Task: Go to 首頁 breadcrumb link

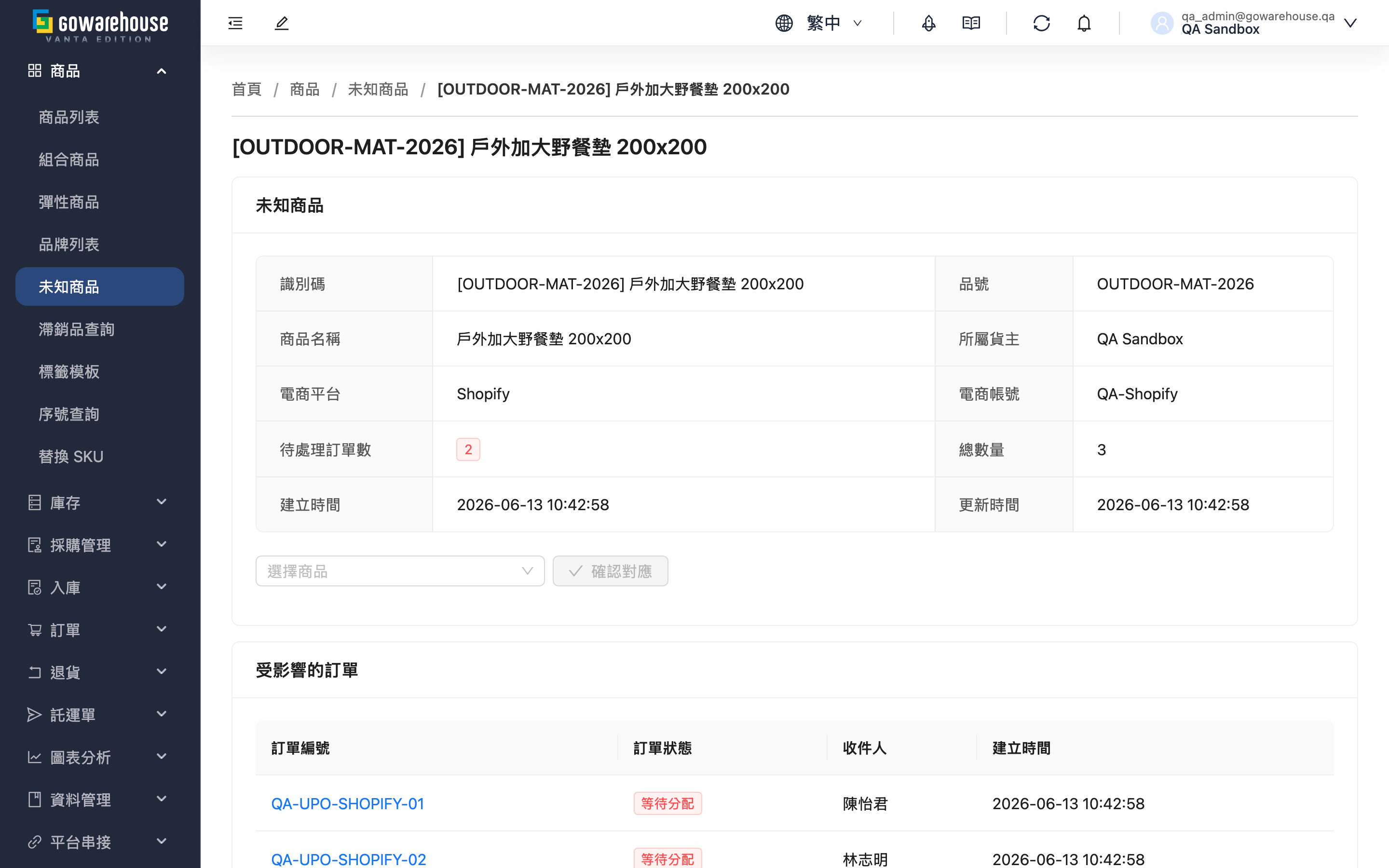Action: point(246,89)
